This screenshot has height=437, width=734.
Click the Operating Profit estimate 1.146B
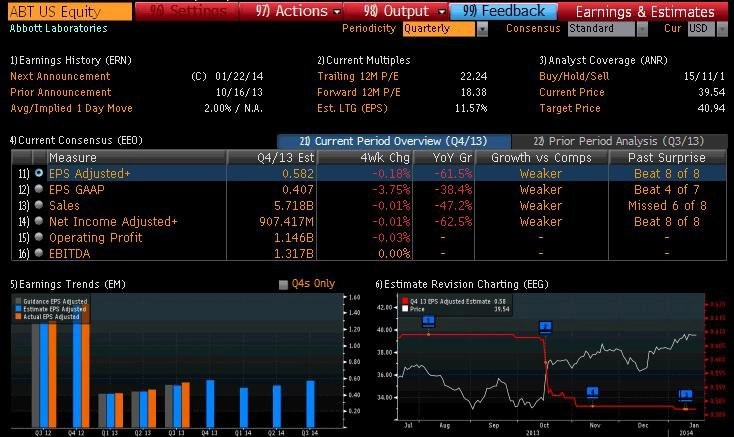(294, 238)
